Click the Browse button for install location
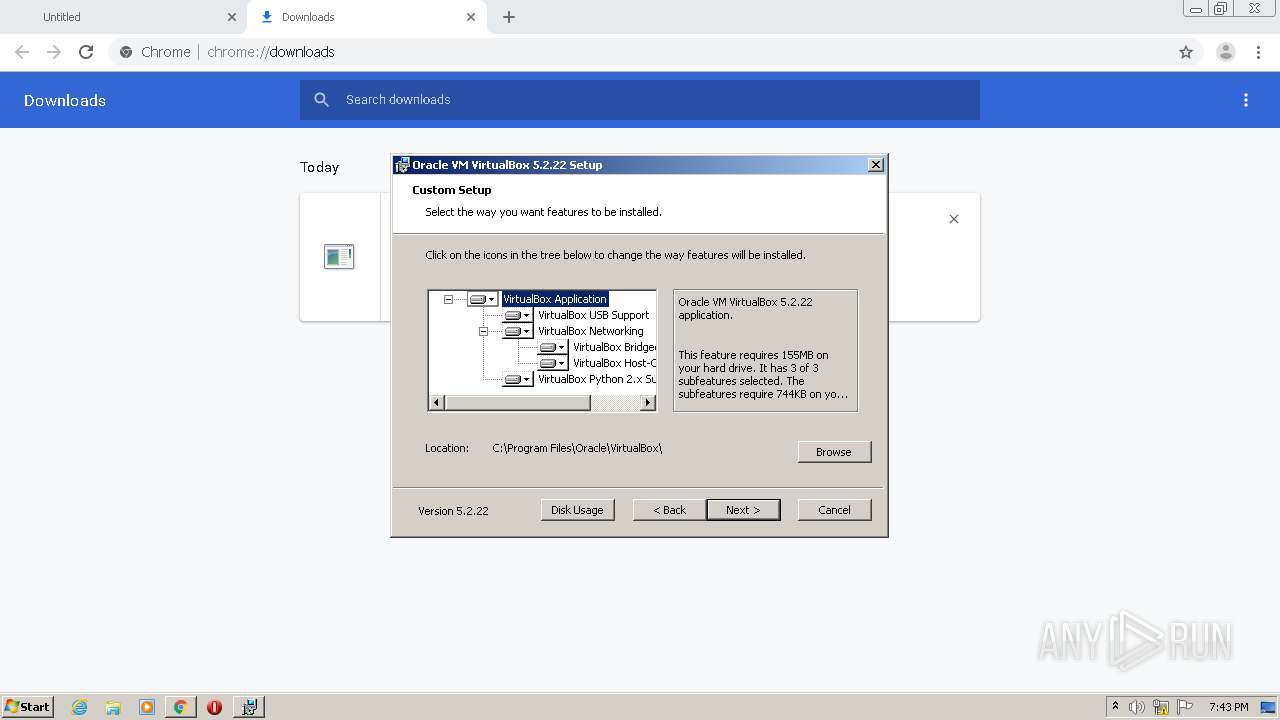This screenshot has width=1280, height=720. (x=834, y=452)
